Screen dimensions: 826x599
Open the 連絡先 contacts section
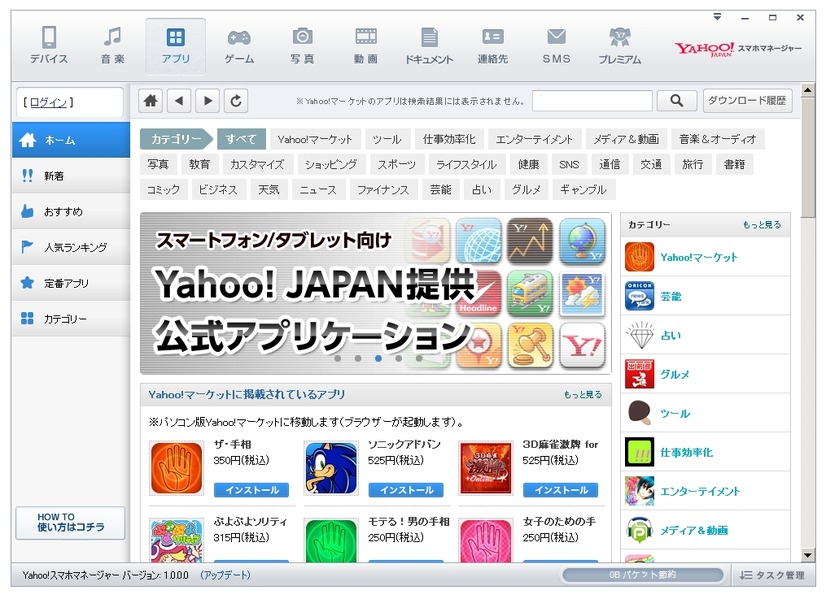(493, 46)
